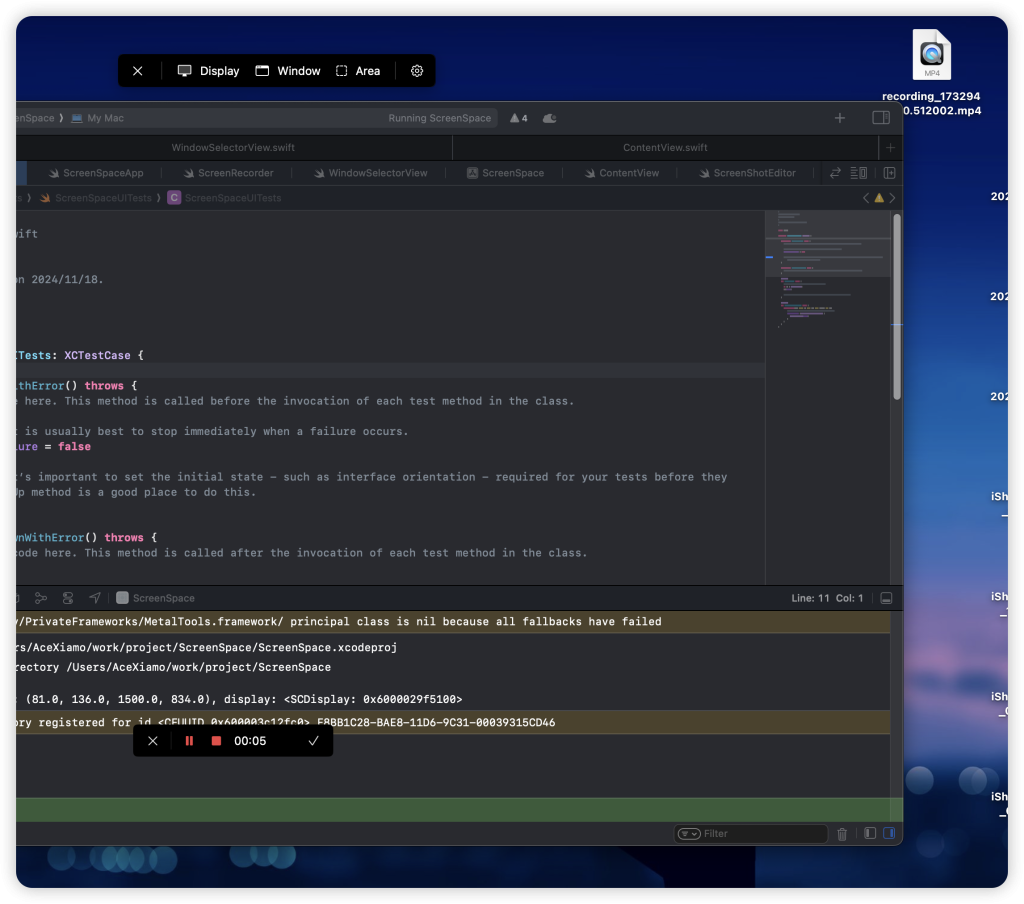Click the Xcode Cloud status icon
The height and width of the screenshot is (904, 1024).
(x=549, y=118)
